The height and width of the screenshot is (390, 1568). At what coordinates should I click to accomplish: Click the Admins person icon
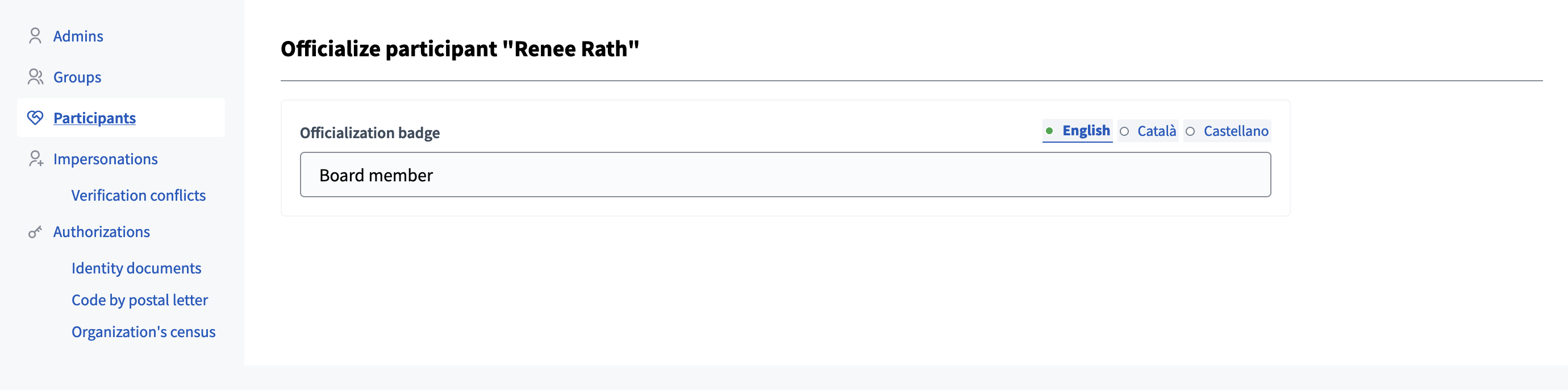point(35,36)
